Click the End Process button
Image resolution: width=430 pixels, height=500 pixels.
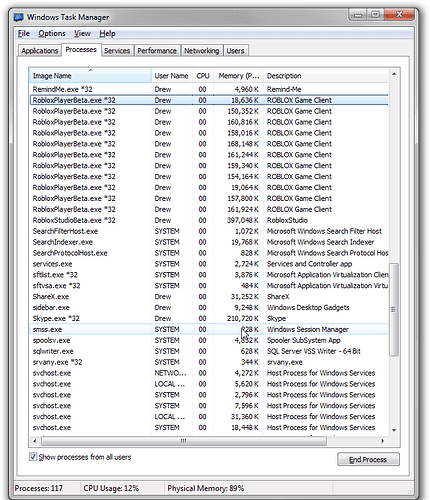pyautogui.click(x=368, y=459)
